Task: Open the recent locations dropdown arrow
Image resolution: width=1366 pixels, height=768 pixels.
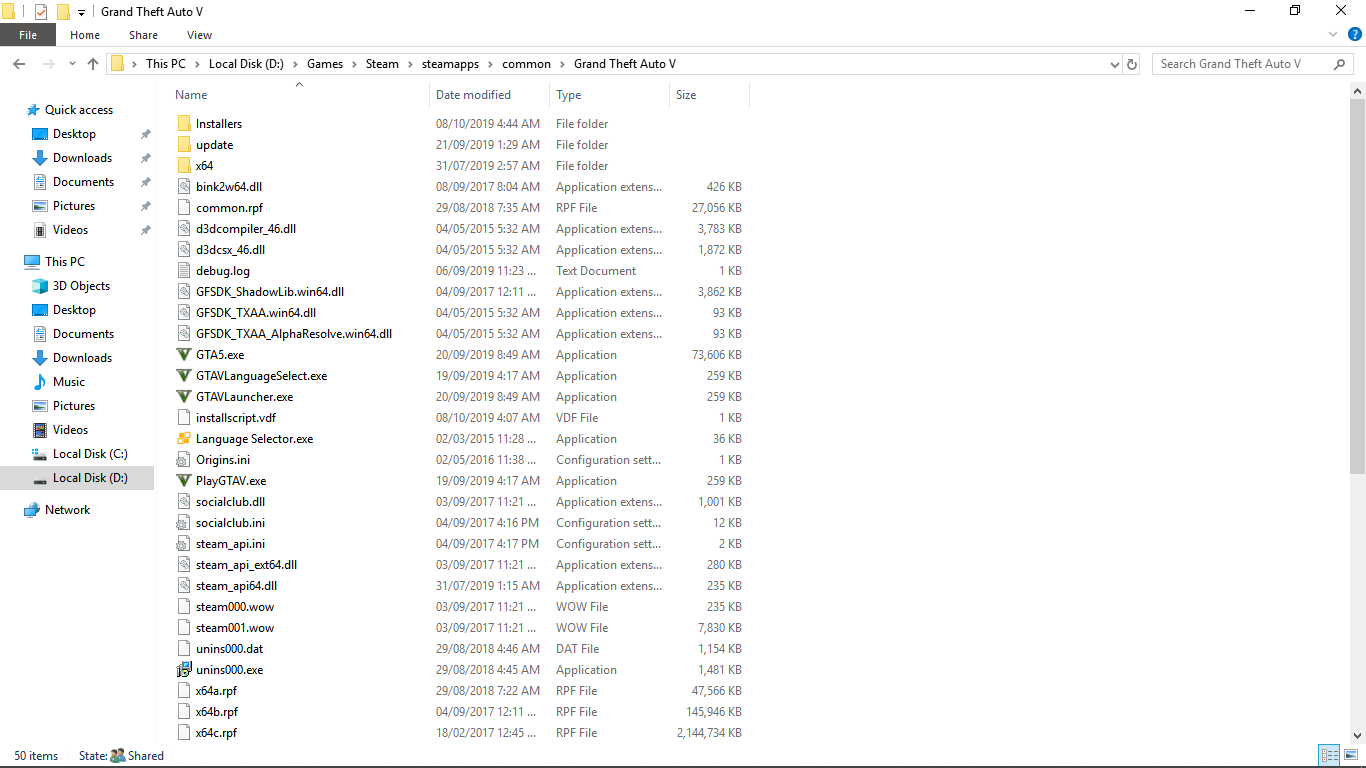Action: (x=72, y=64)
